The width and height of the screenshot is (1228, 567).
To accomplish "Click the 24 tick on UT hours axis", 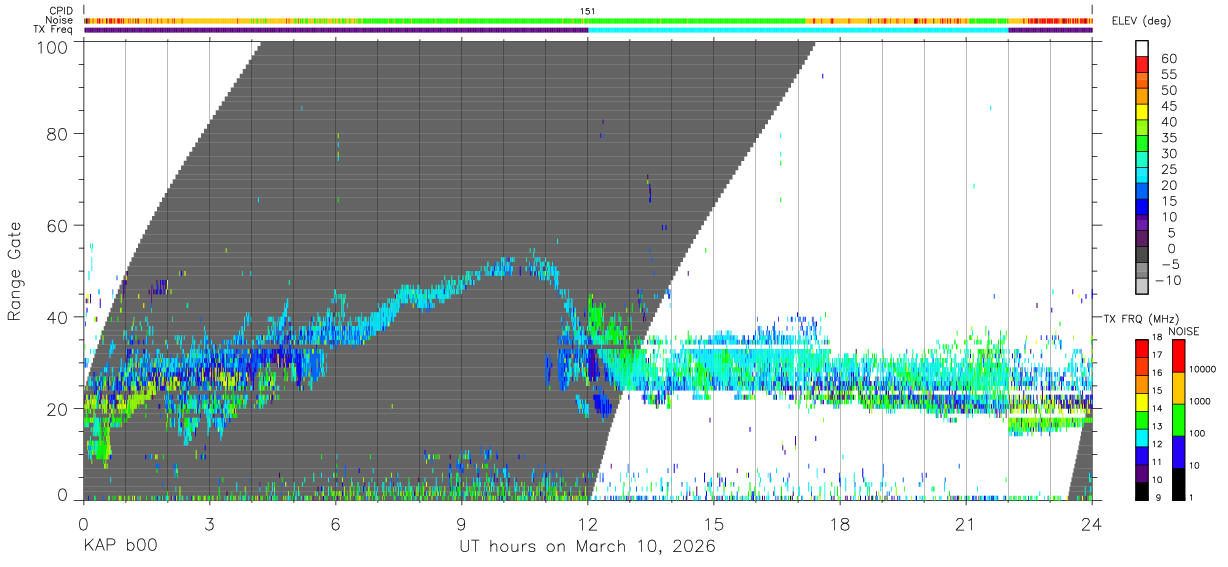I will tap(1092, 524).
